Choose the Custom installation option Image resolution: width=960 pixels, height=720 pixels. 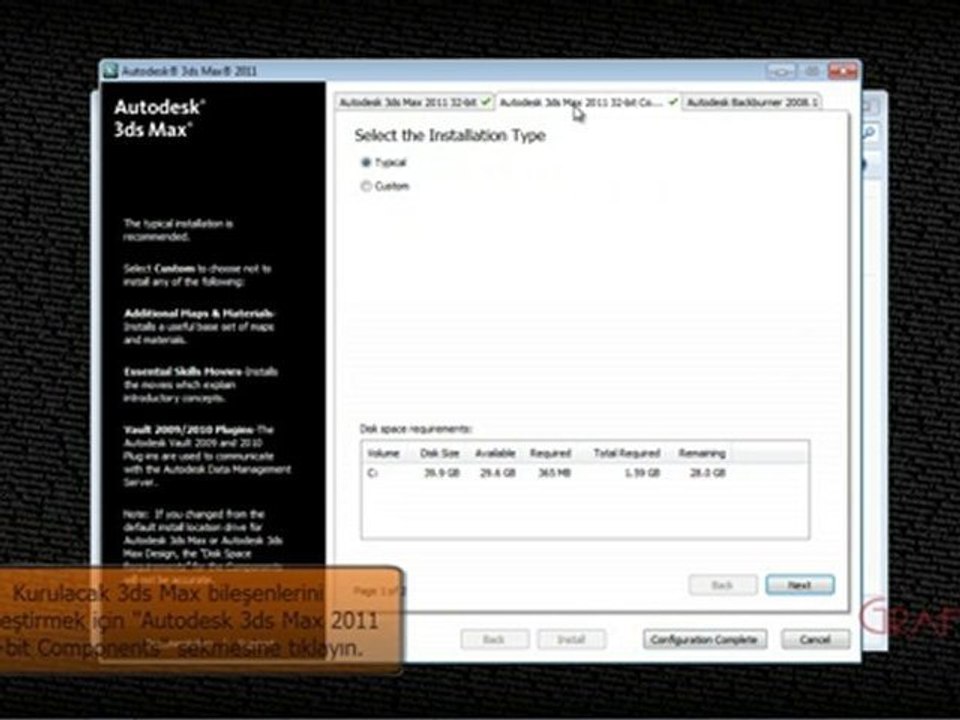coord(366,186)
